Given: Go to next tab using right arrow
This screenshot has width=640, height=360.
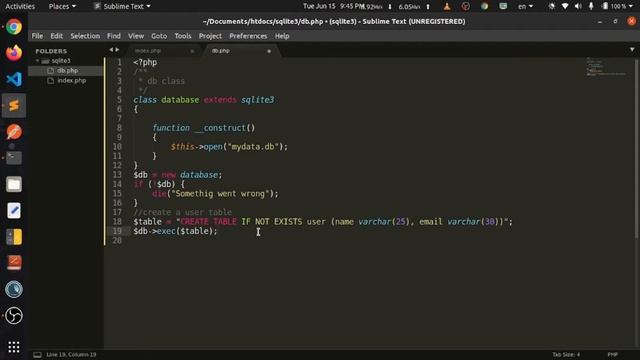Looking at the screenshot, I should (x=118, y=50).
